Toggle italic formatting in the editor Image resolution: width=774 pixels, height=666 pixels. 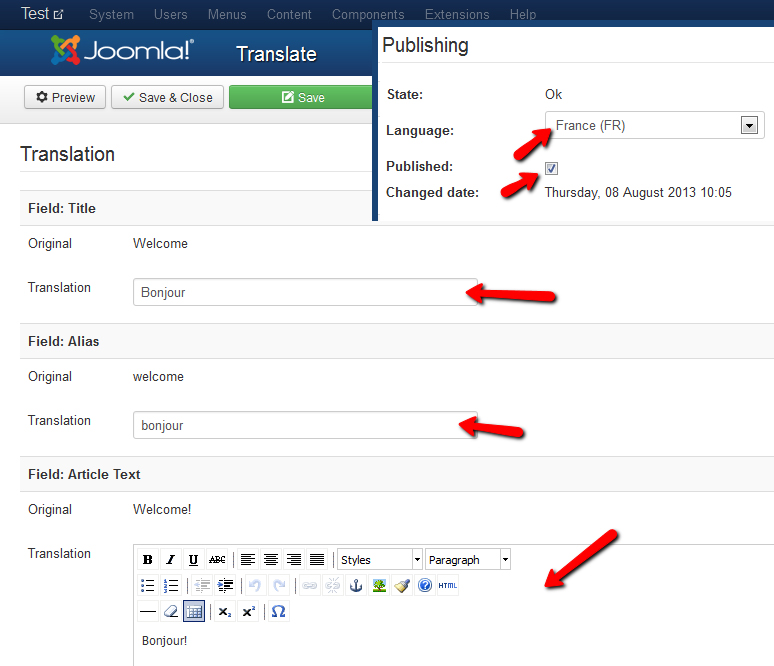point(170,559)
